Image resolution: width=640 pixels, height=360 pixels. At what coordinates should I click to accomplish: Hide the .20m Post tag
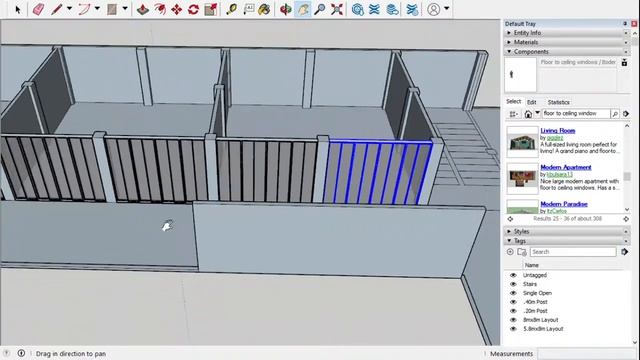coord(513,311)
